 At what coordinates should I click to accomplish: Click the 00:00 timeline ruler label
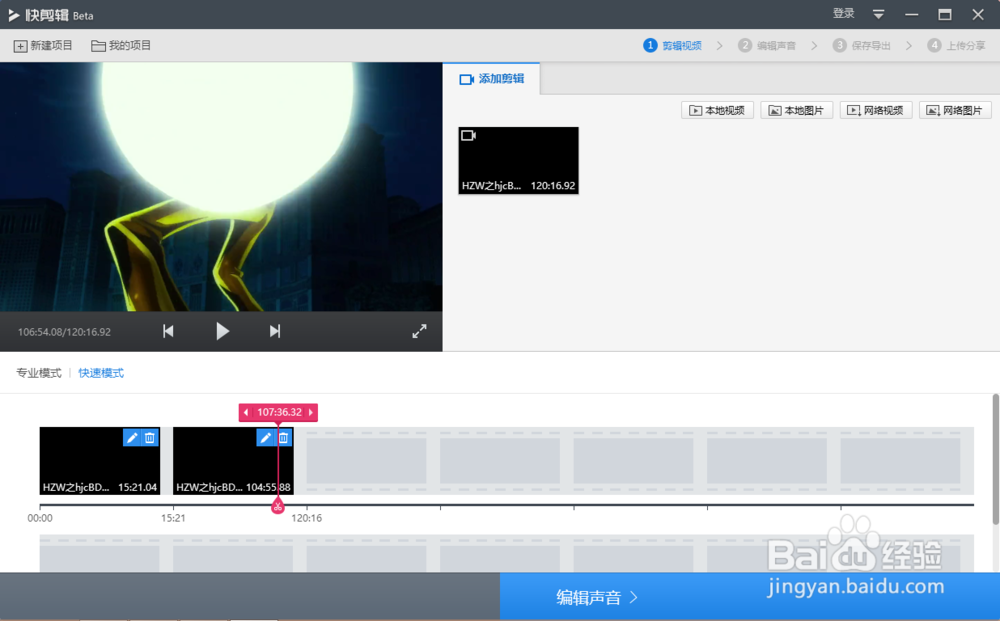(40, 518)
